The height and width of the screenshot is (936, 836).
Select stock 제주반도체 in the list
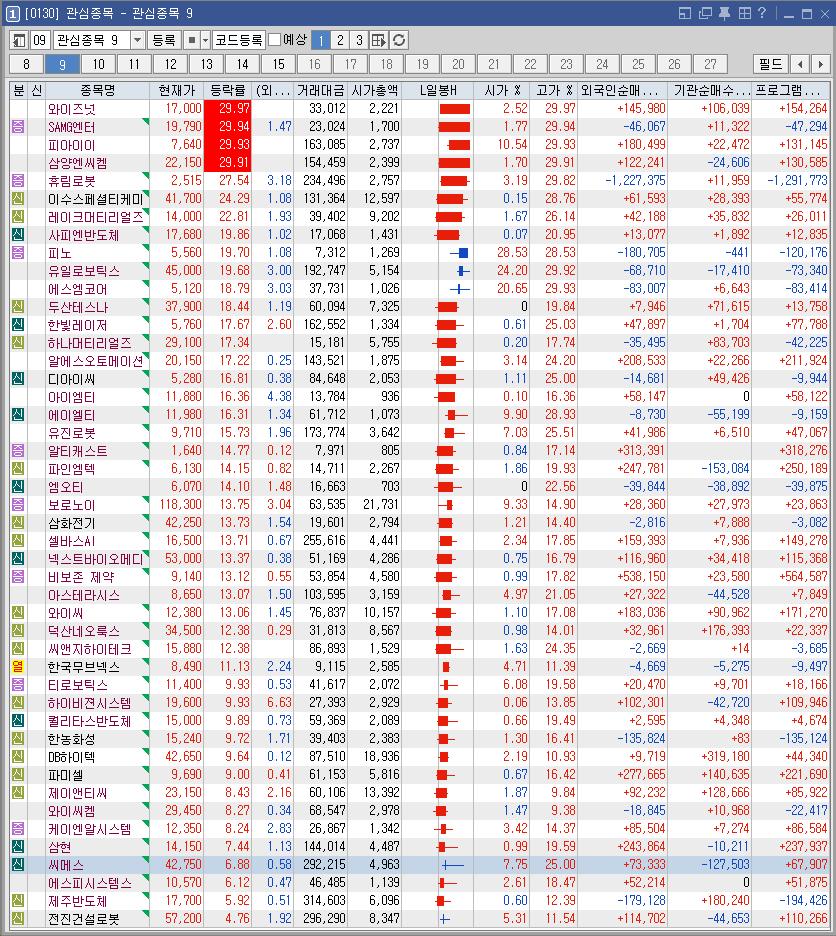coord(78,900)
